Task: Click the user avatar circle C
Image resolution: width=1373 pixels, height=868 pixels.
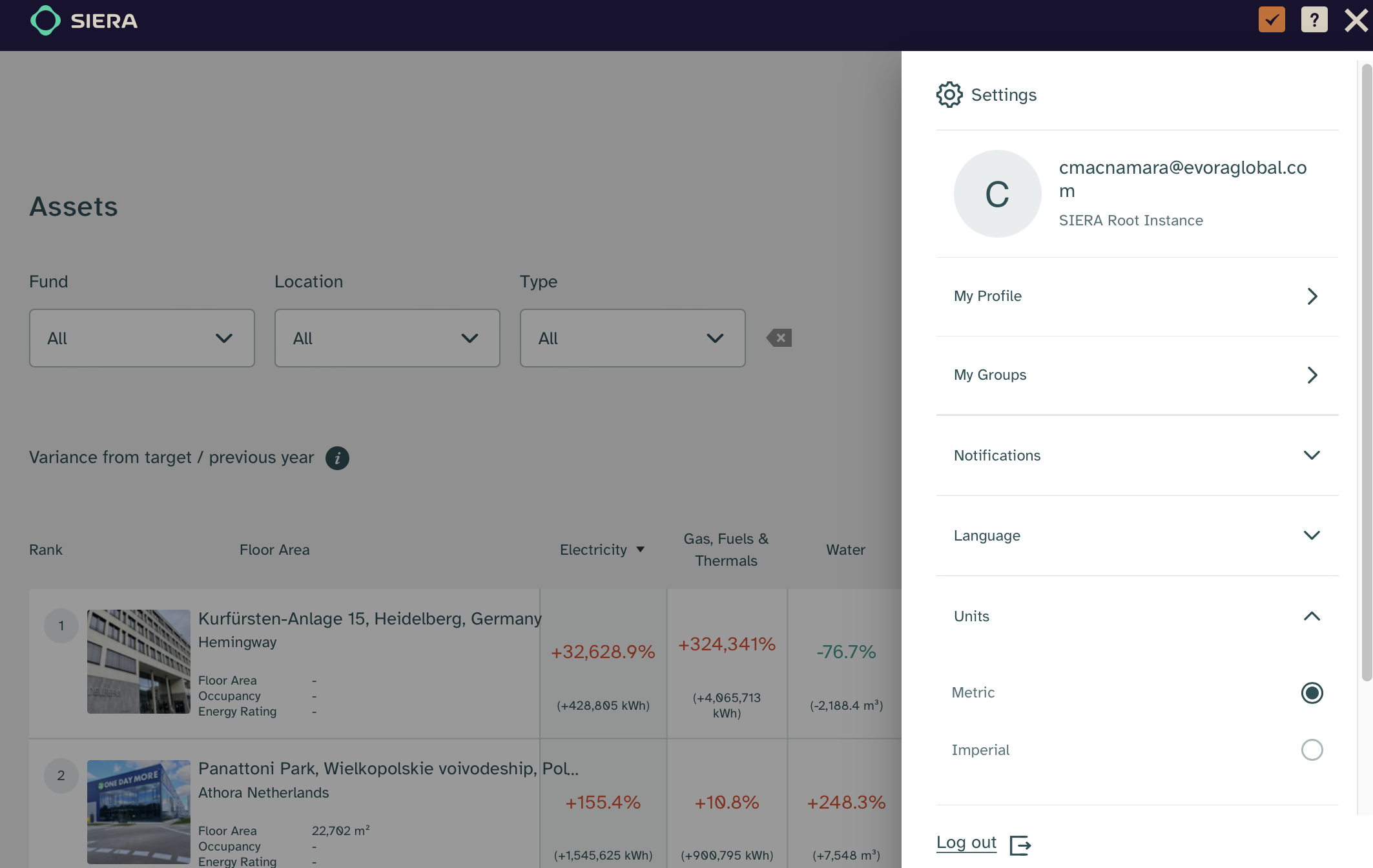Action: [997, 194]
